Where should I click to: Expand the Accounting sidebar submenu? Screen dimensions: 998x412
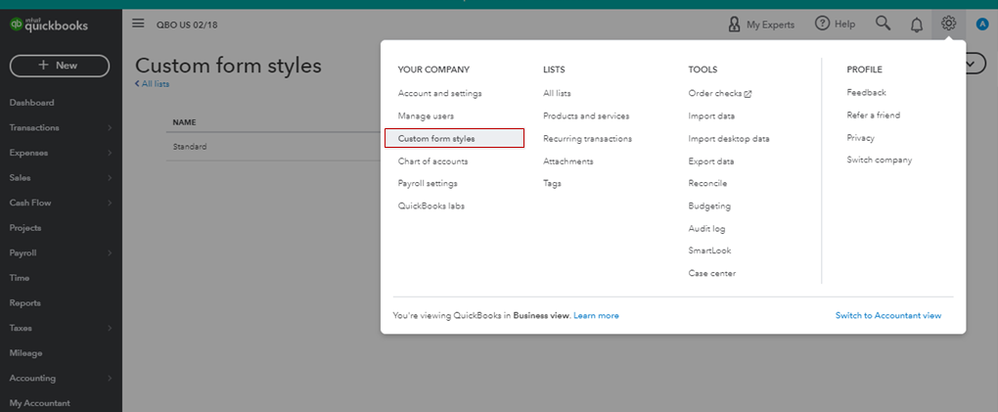tap(109, 378)
